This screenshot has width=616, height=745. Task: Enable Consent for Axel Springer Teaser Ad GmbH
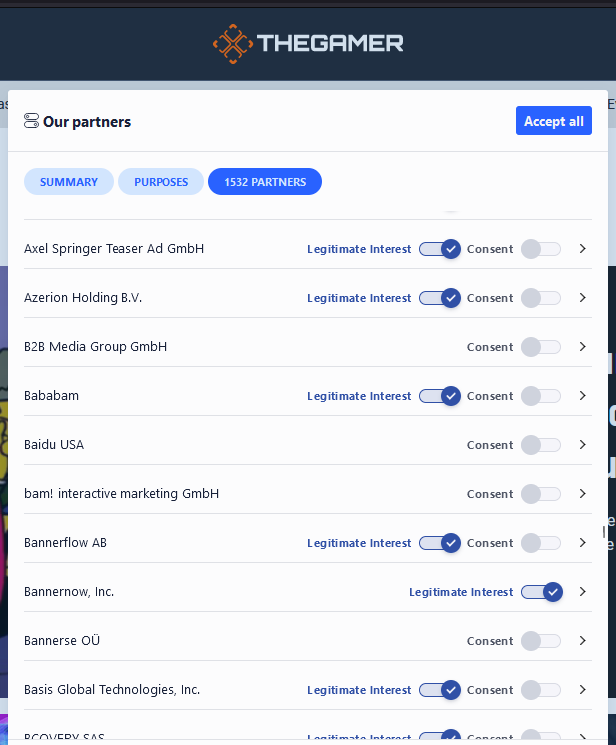[x=541, y=249]
